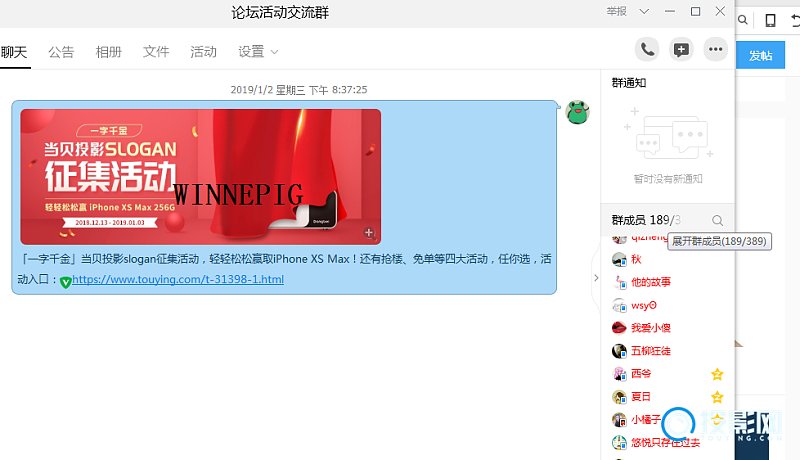Maximize the group chat window
800x460 pixels.
pos(695,11)
